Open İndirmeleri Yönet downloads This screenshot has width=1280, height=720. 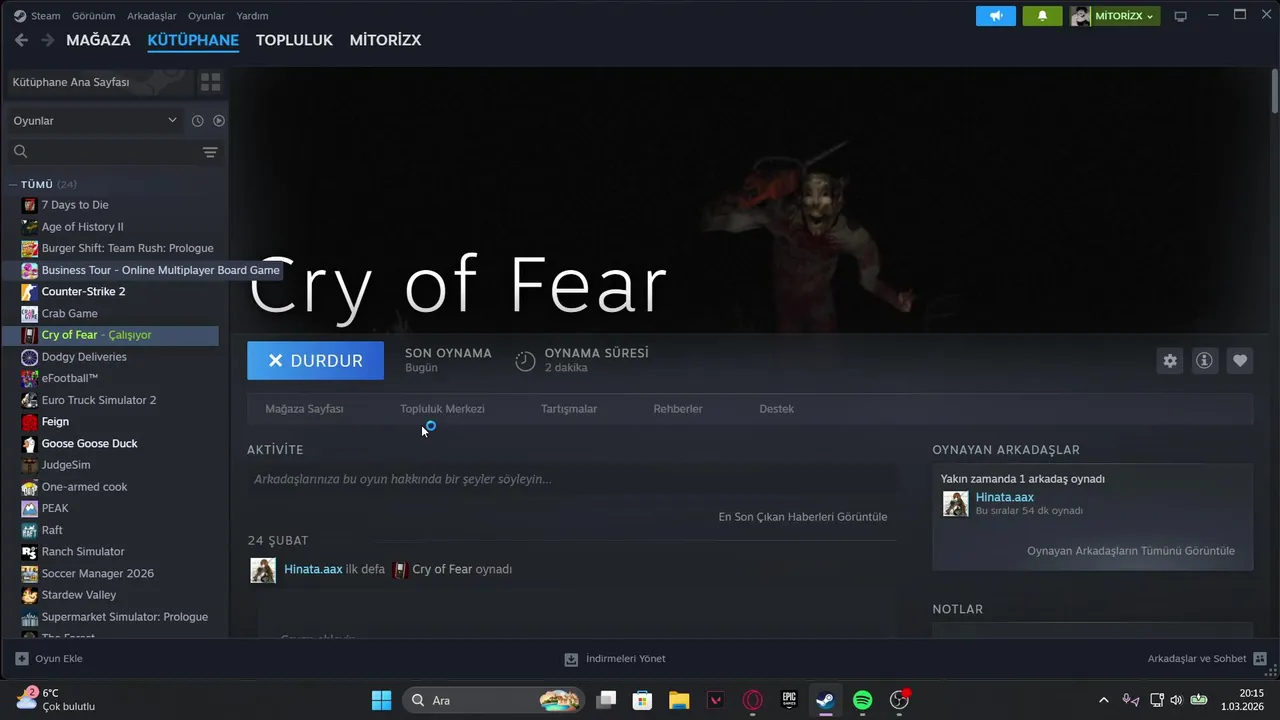pos(615,659)
